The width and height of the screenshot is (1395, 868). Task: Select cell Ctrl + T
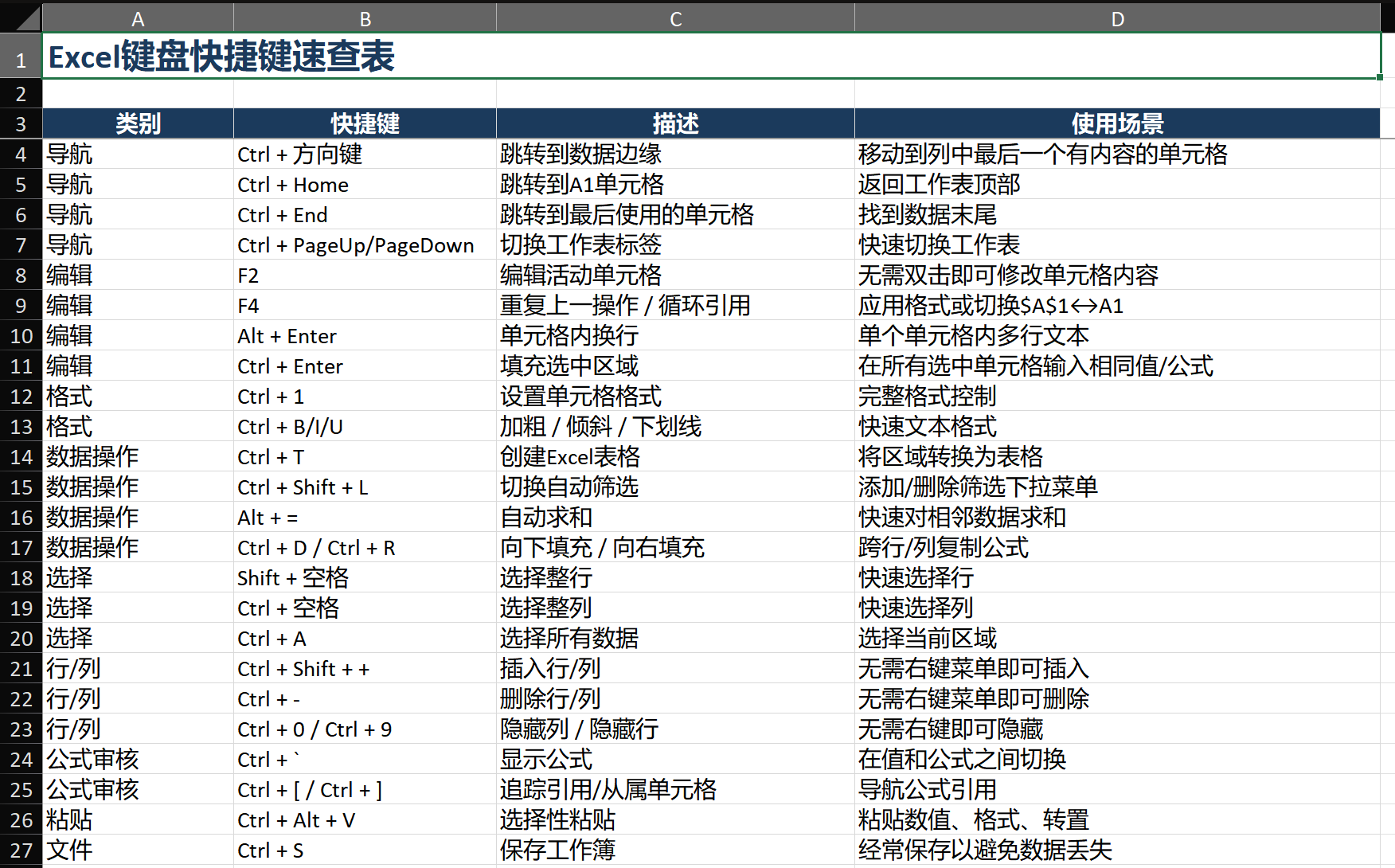(x=365, y=456)
